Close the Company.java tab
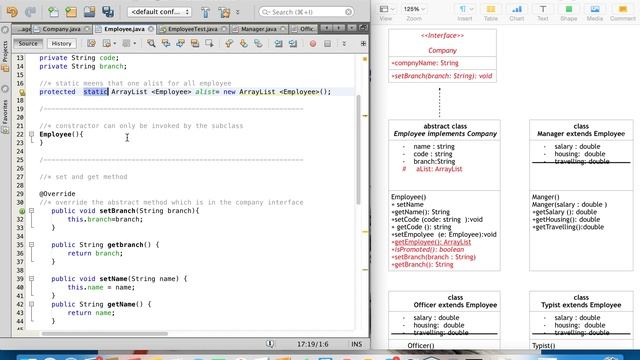 point(87,29)
